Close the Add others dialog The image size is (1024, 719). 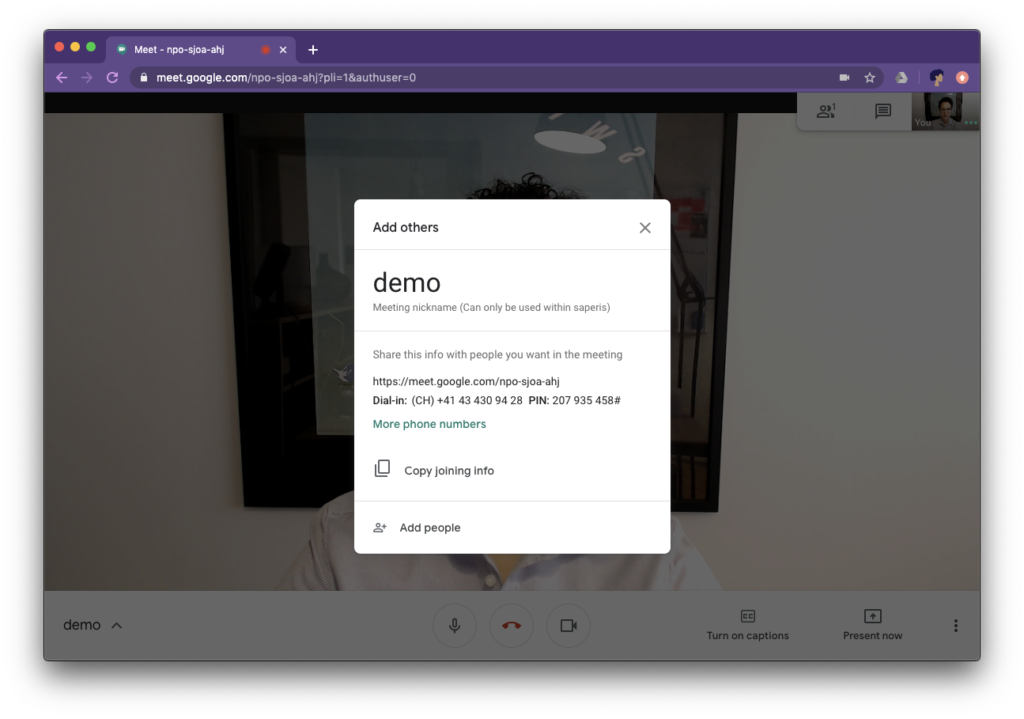tap(645, 227)
